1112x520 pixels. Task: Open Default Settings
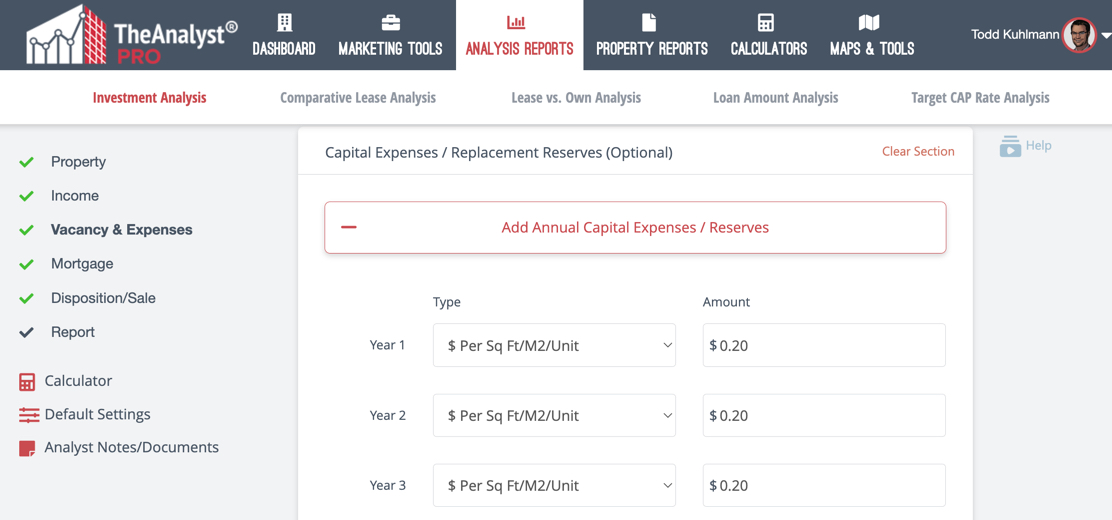coord(97,414)
